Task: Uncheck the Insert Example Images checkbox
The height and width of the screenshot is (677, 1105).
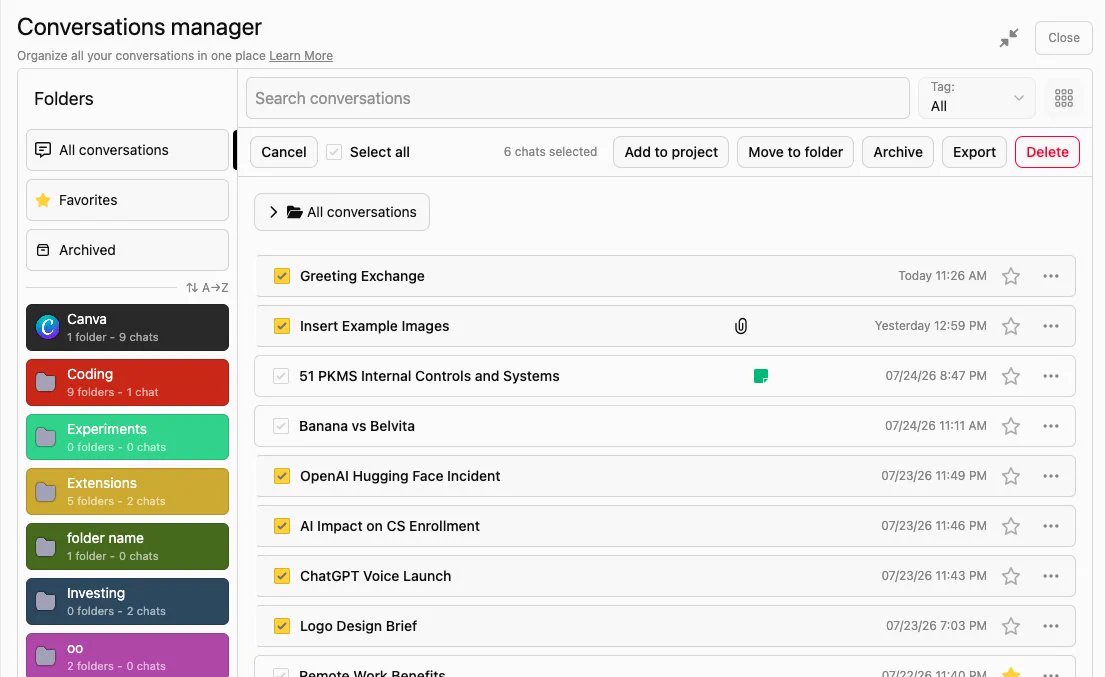Action: tap(282, 326)
